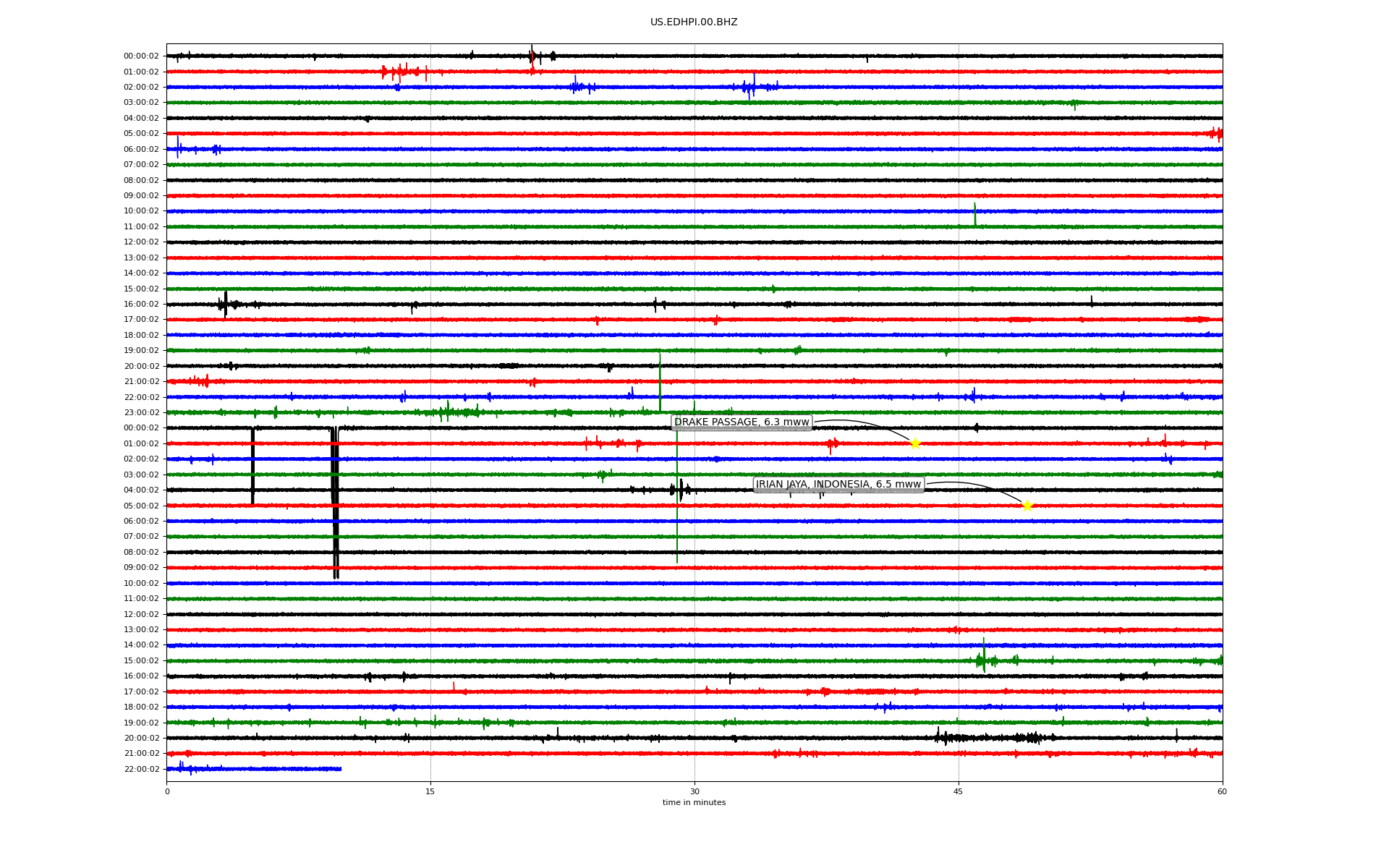Select the 23:00:02 row time label
Screen dimensions: 1389x868
[141, 412]
